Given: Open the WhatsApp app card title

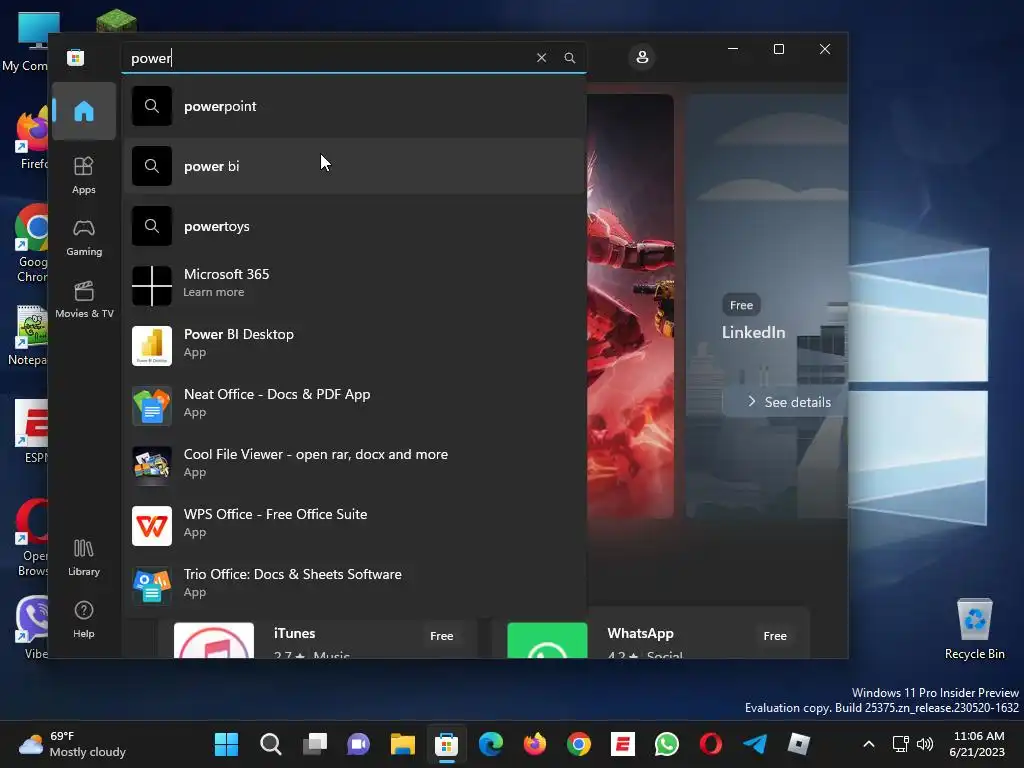Looking at the screenshot, I should coord(641,633).
